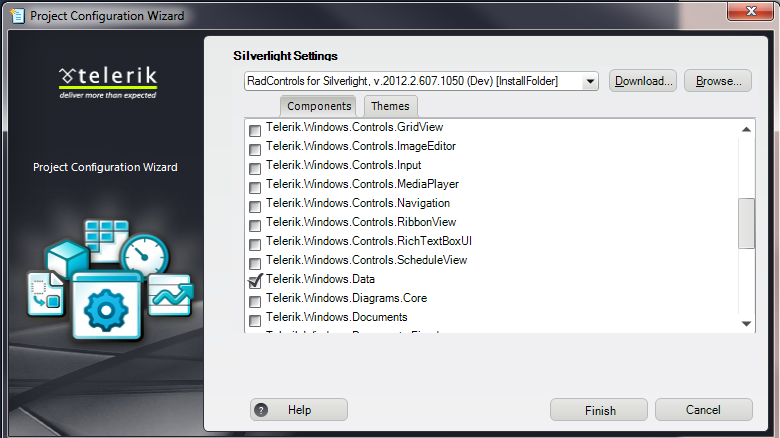Click the components list scrollbar thumb
780x438 pixels.
point(746,223)
